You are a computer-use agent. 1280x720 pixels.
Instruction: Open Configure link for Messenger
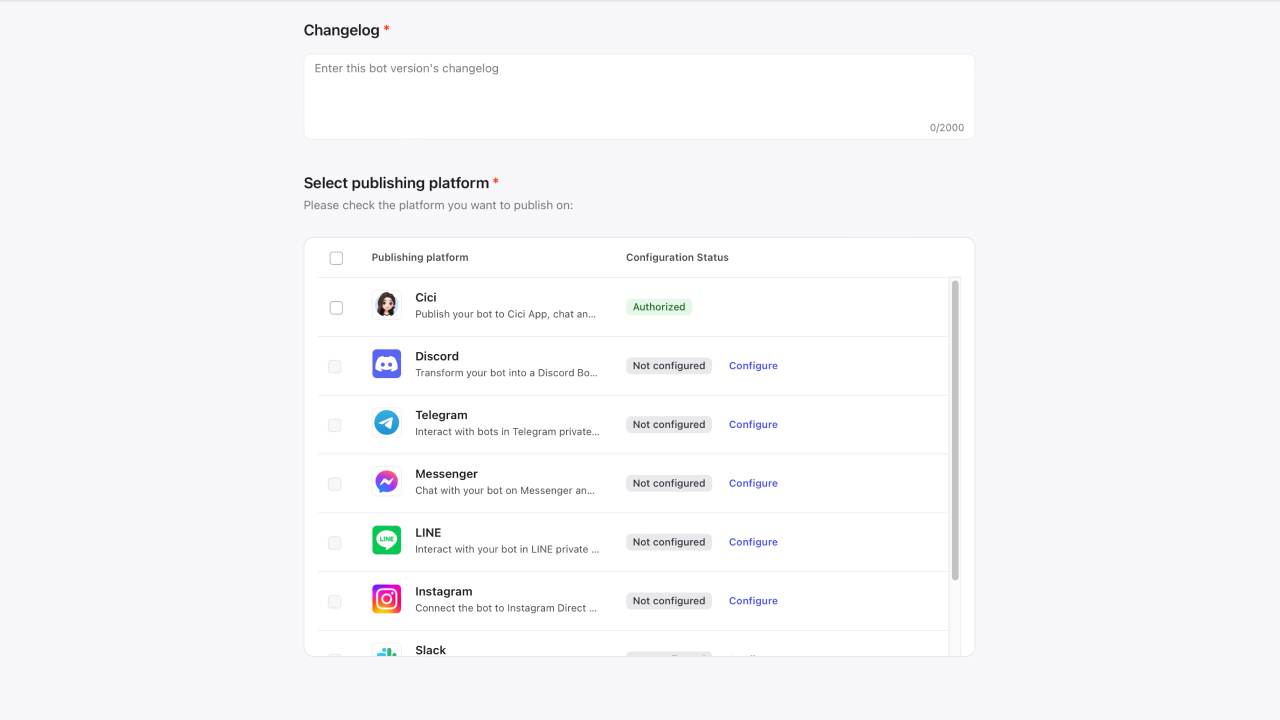(x=753, y=484)
